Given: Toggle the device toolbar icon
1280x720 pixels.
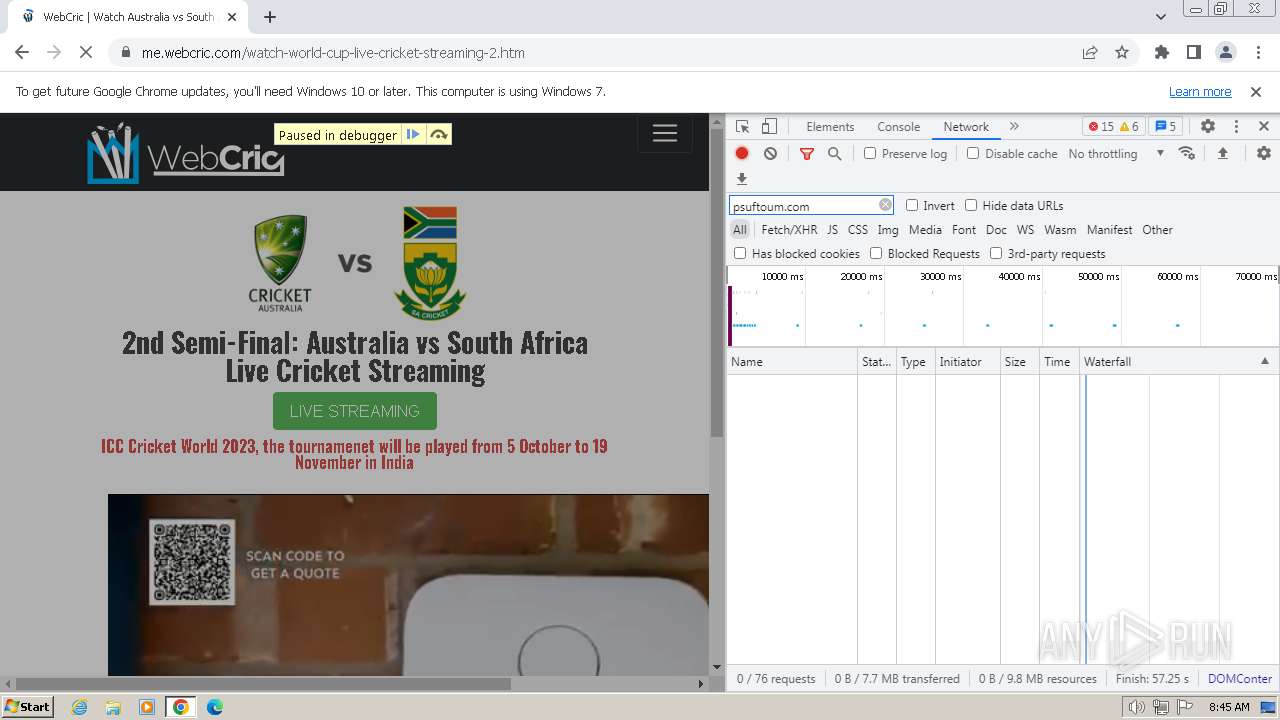Looking at the screenshot, I should (x=769, y=126).
